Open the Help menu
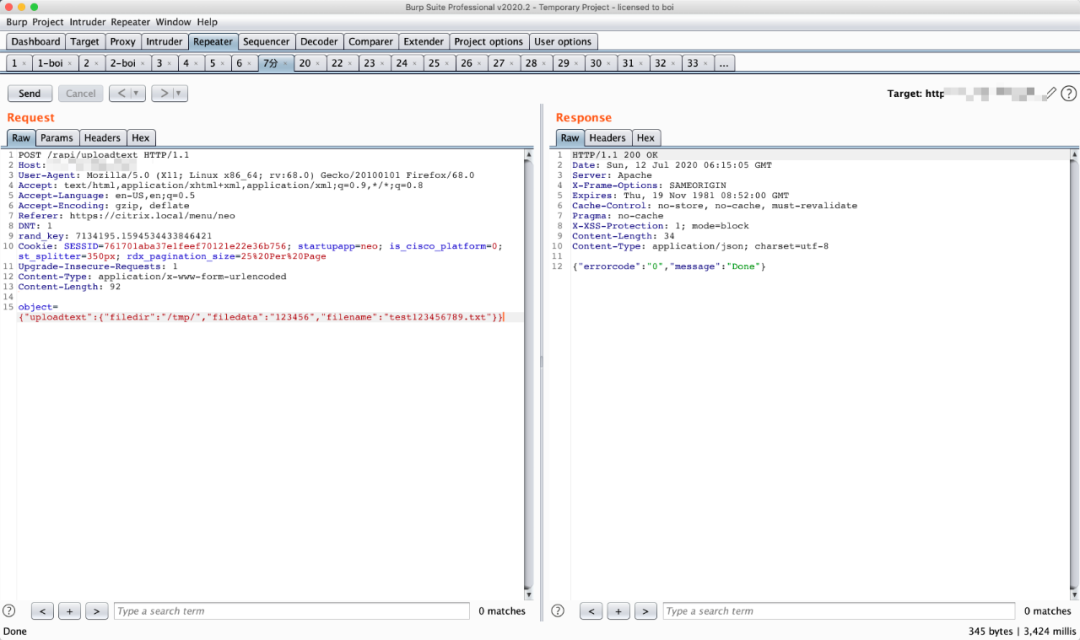This screenshot has height=640, width=1080. (x=207, y=22)
